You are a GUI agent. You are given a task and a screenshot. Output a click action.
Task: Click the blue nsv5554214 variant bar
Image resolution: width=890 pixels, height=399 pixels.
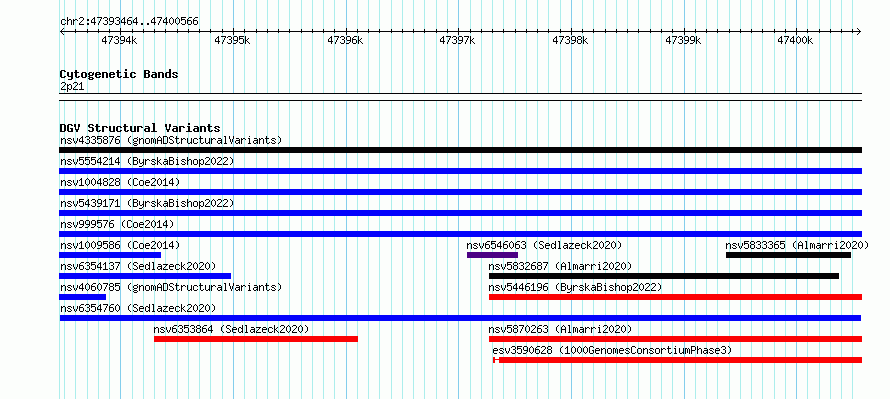tap(460, 171)
